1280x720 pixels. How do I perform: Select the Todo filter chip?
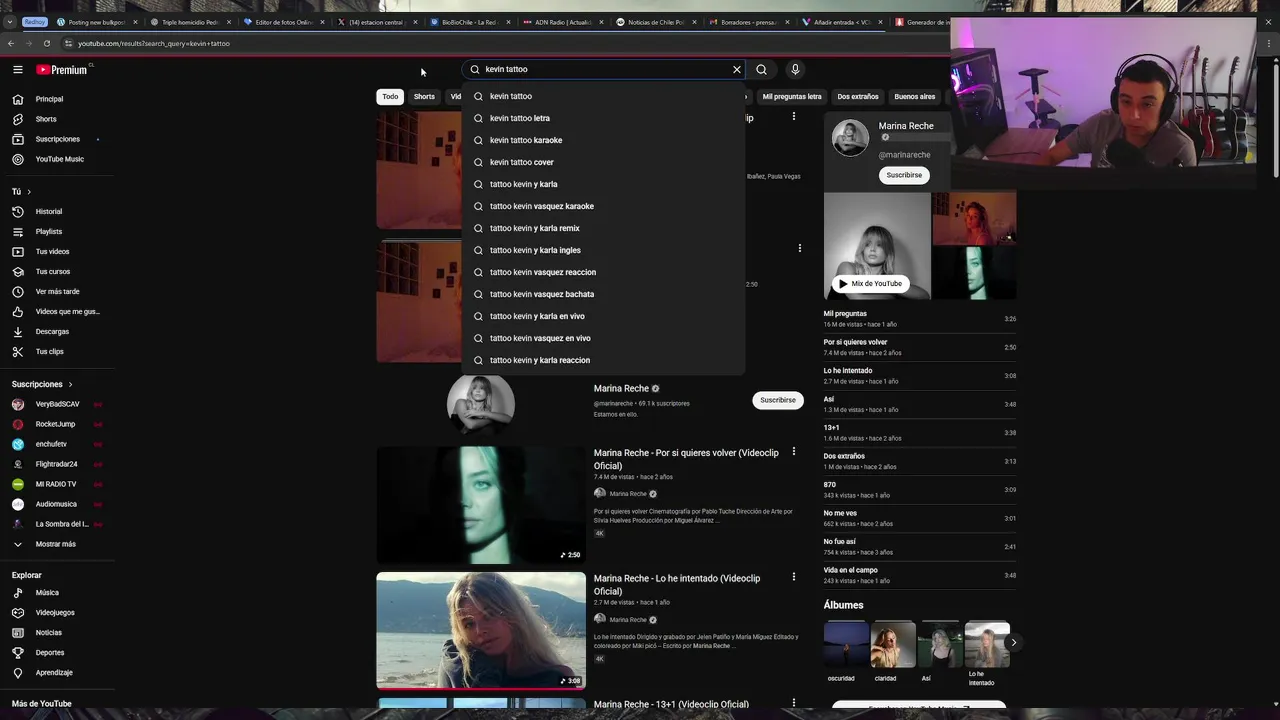point(390,97)
